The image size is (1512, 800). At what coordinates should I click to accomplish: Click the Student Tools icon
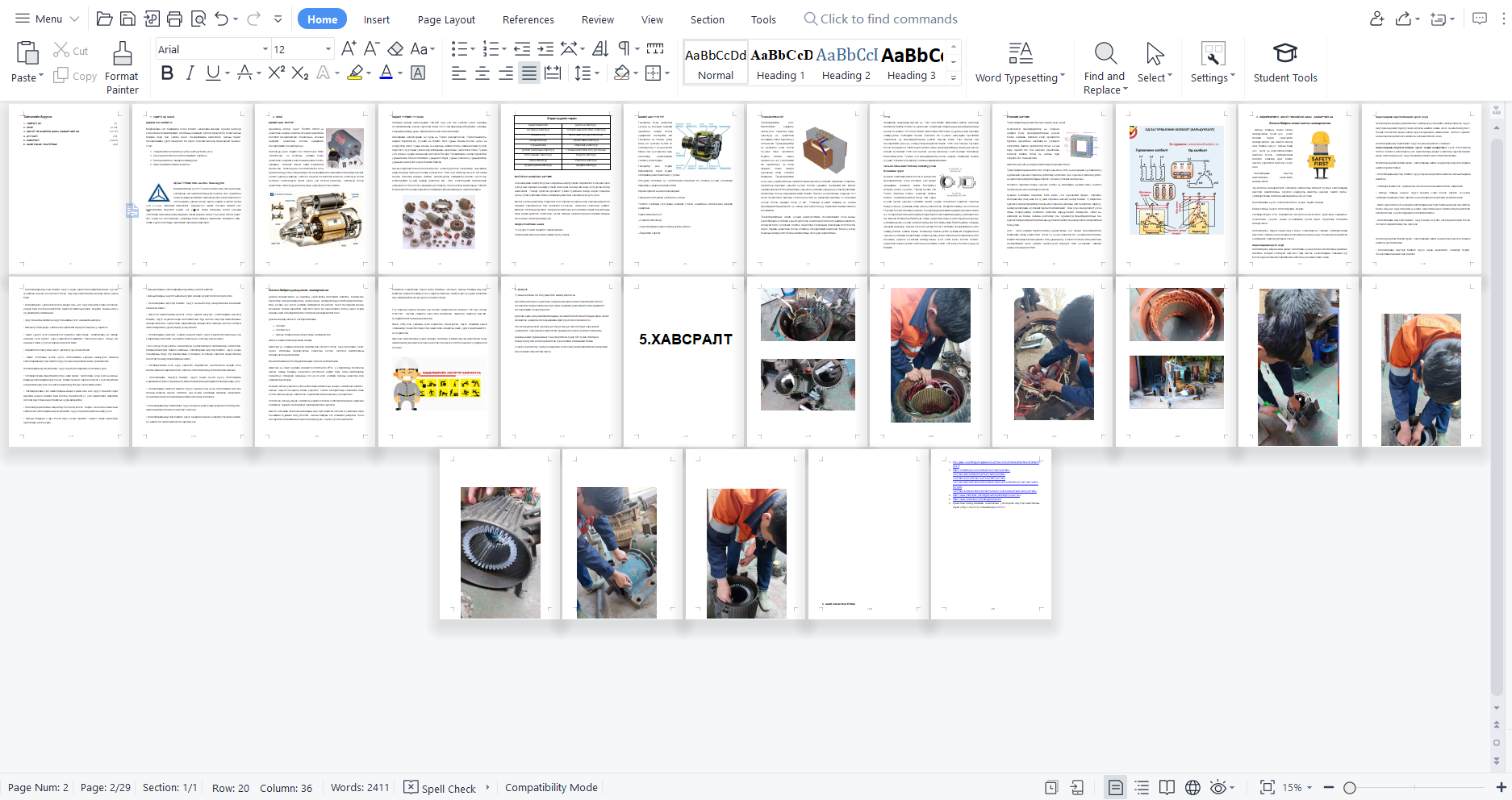(x=1284, y=63)
